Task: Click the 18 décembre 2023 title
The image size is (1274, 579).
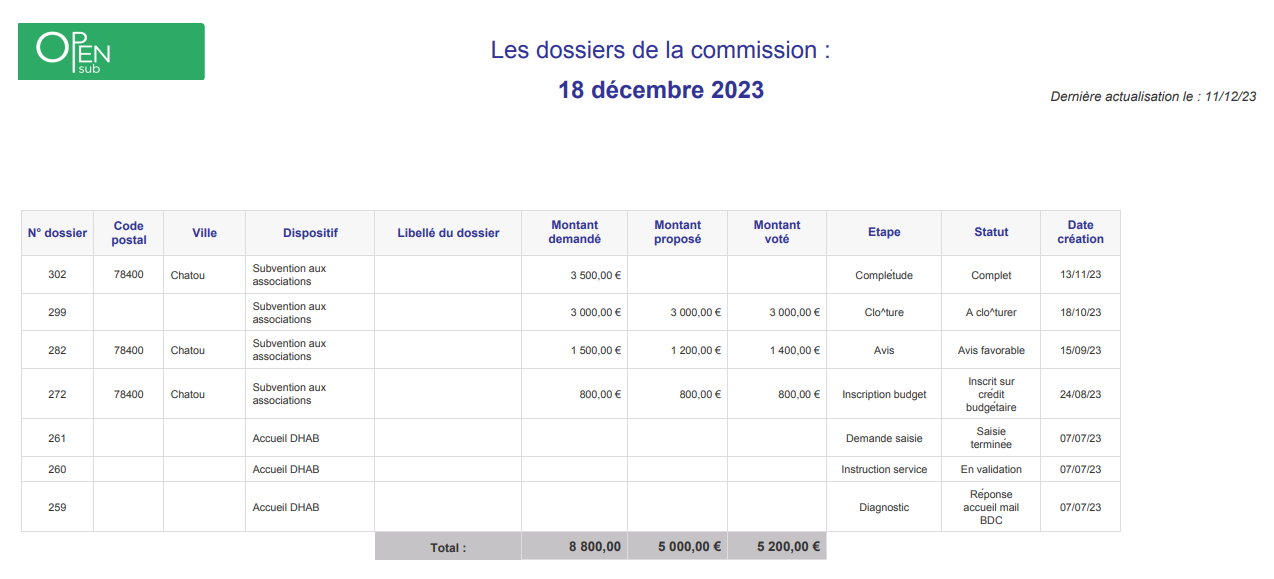Action: coord(660,90)
